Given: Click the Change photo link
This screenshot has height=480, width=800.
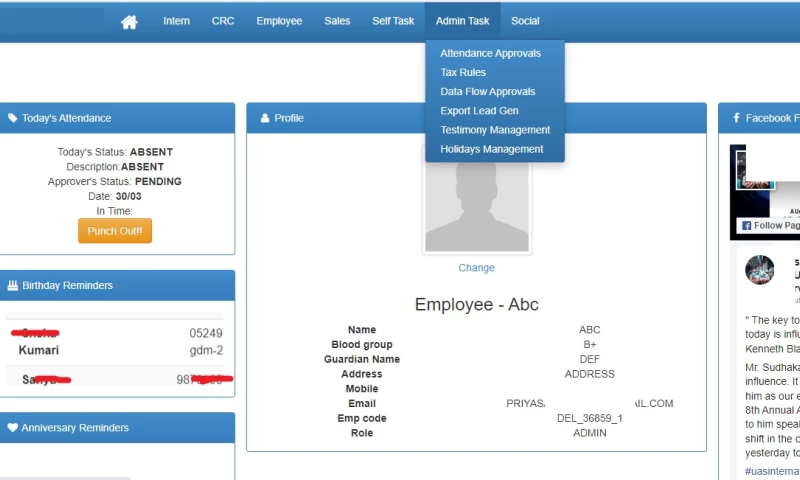Looking at the screenshot, I should 476,268.
